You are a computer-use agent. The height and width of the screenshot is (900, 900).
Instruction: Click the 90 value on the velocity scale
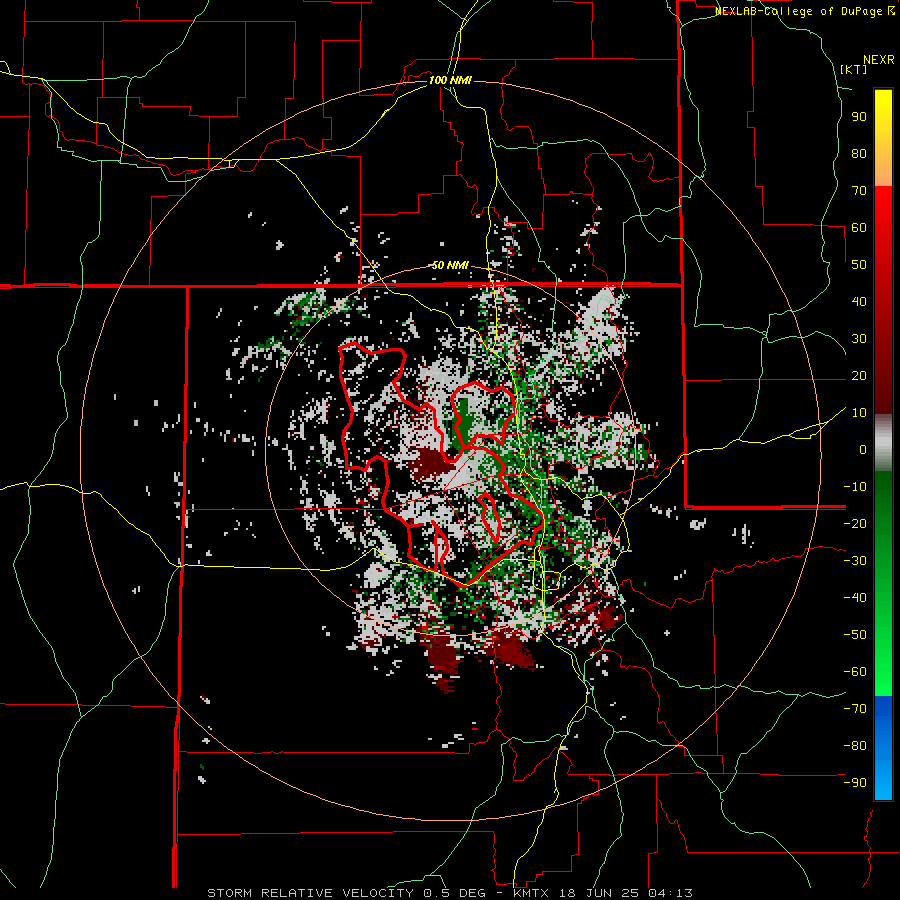click(x=859, y=117)
